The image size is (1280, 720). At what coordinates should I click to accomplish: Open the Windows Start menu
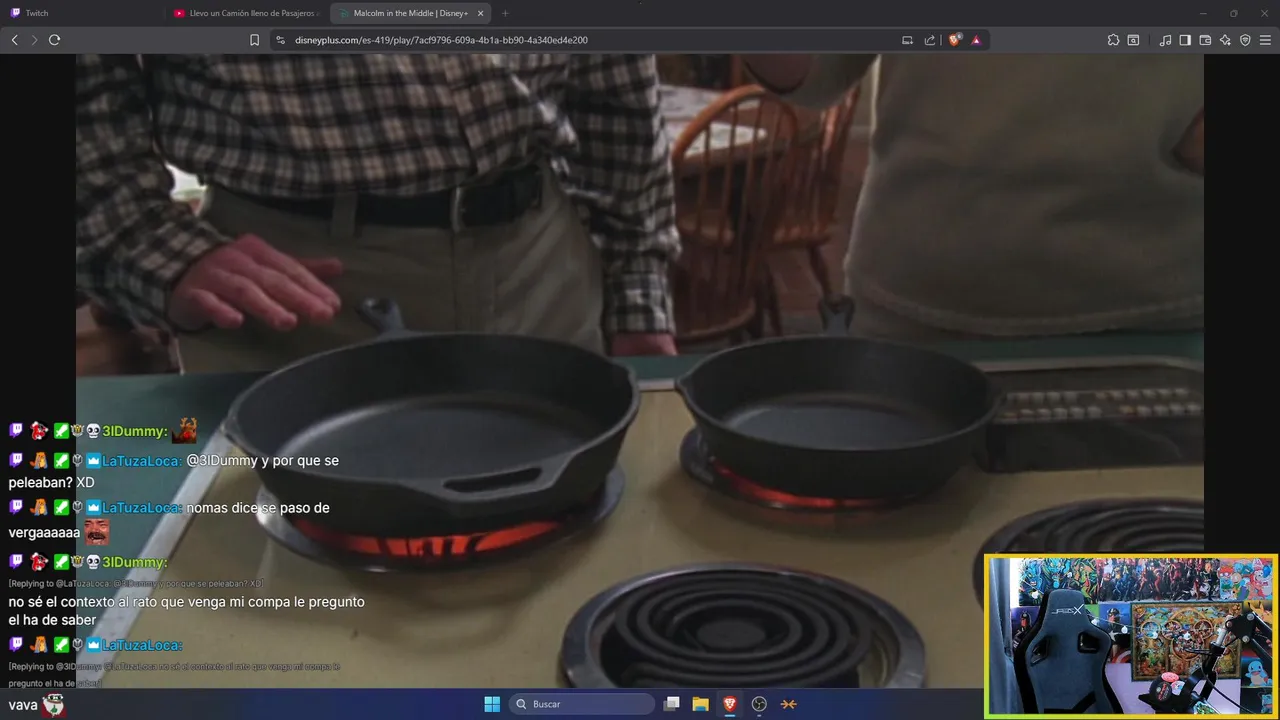[x=492, y=704]
